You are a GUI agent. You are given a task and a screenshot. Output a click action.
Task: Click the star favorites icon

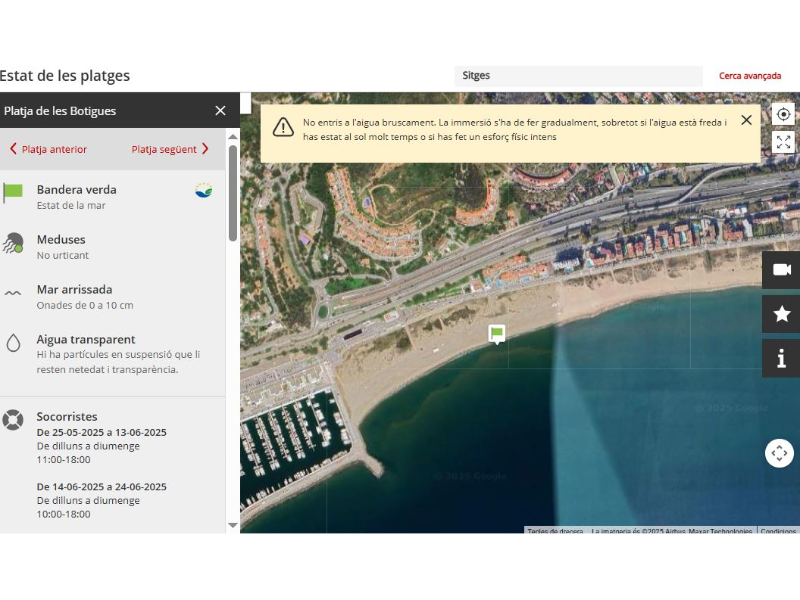781,314
